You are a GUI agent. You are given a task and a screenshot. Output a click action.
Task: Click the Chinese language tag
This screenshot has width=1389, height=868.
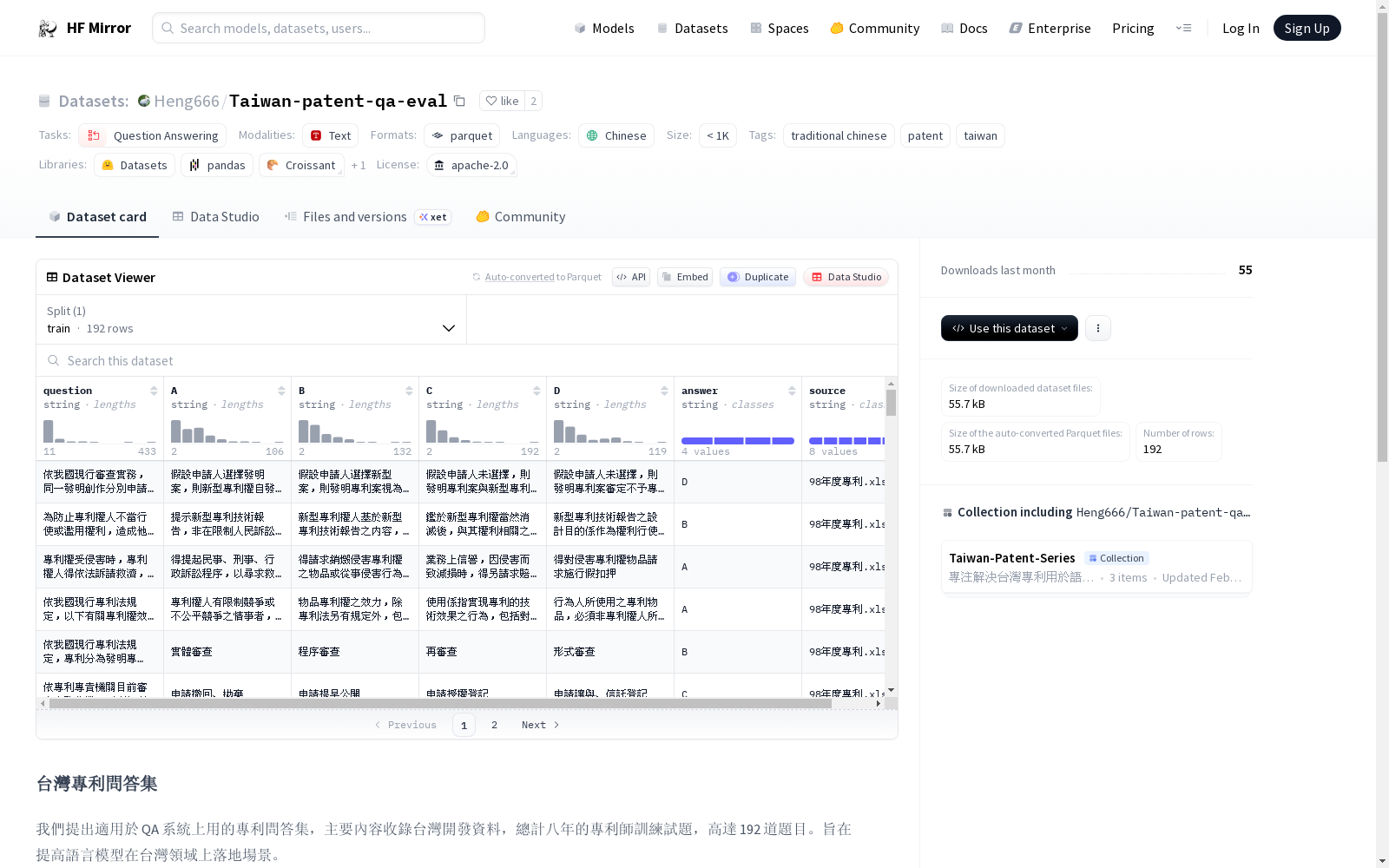(616, 135)
